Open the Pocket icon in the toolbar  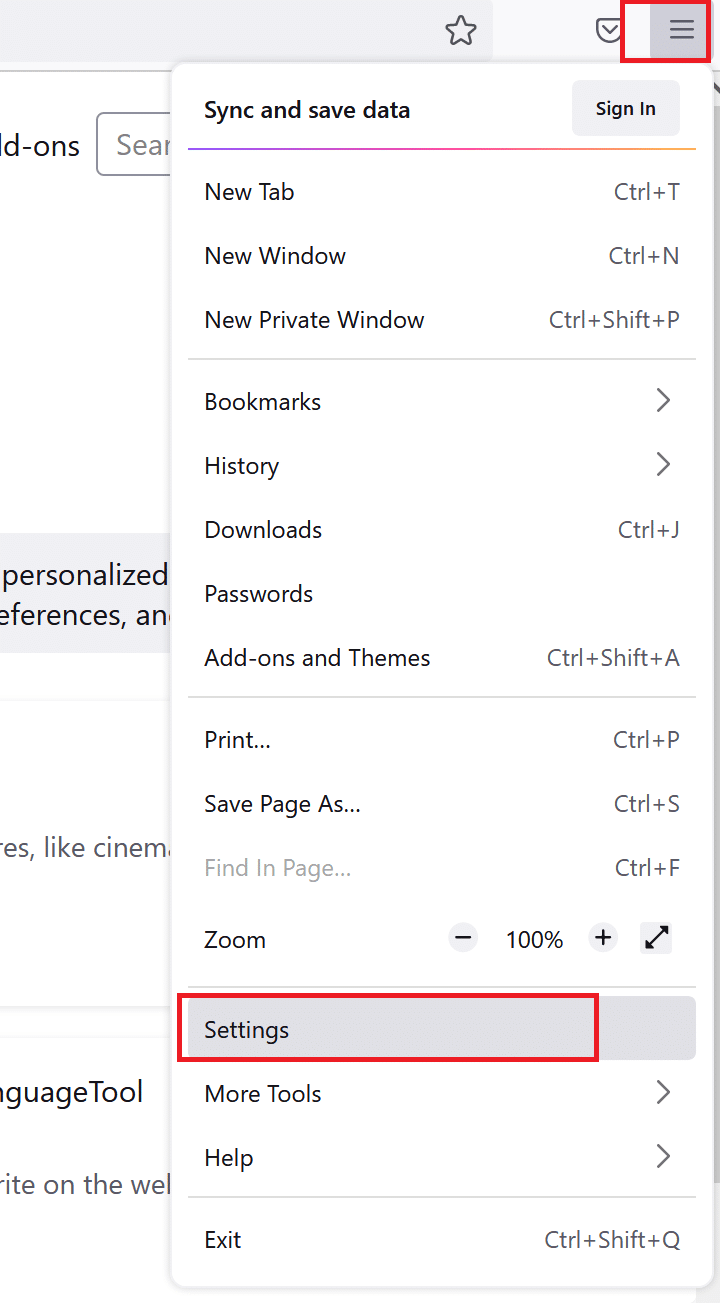coord(609,31)
